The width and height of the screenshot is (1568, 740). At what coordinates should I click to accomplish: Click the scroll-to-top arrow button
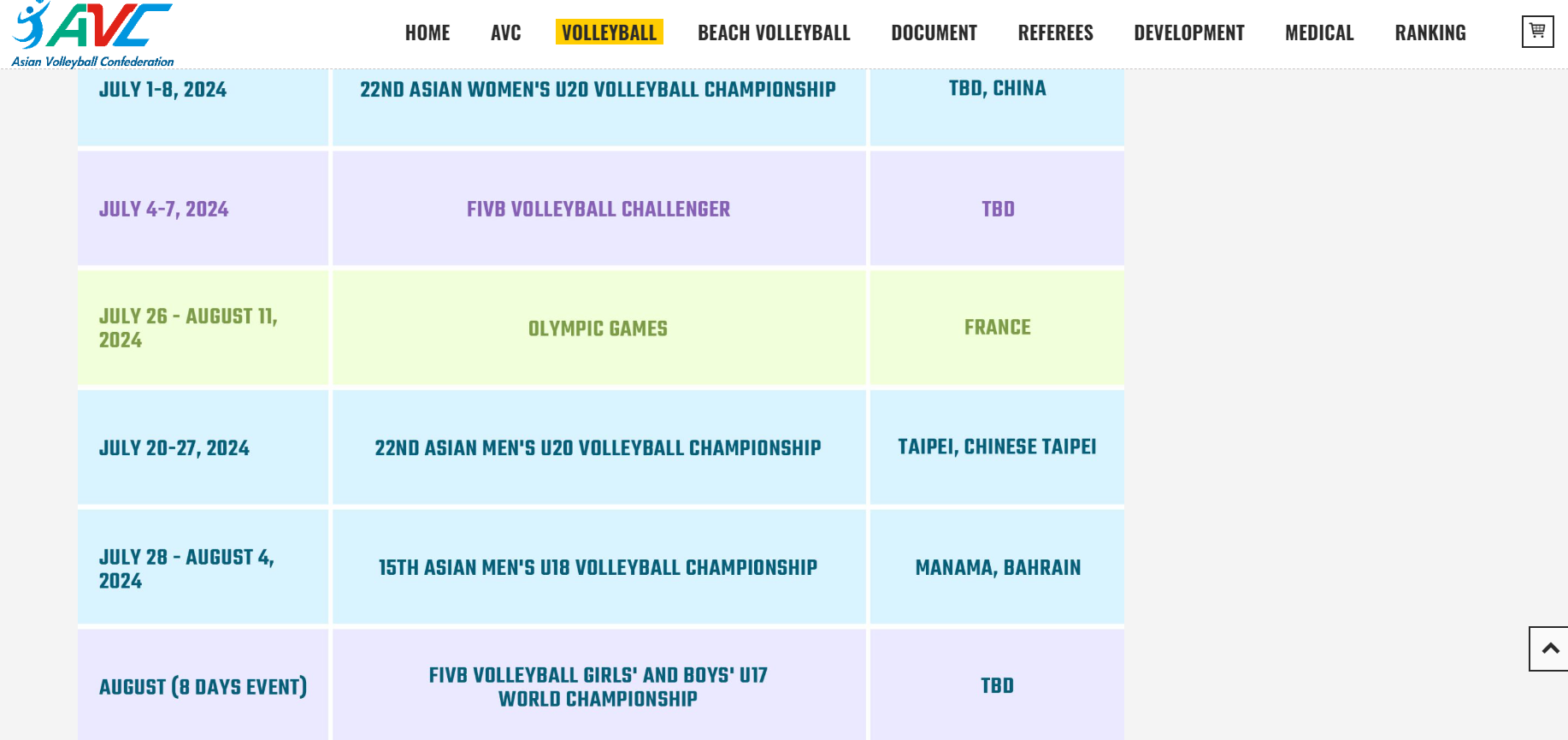pyautogui.click(x=1549, y=648)
